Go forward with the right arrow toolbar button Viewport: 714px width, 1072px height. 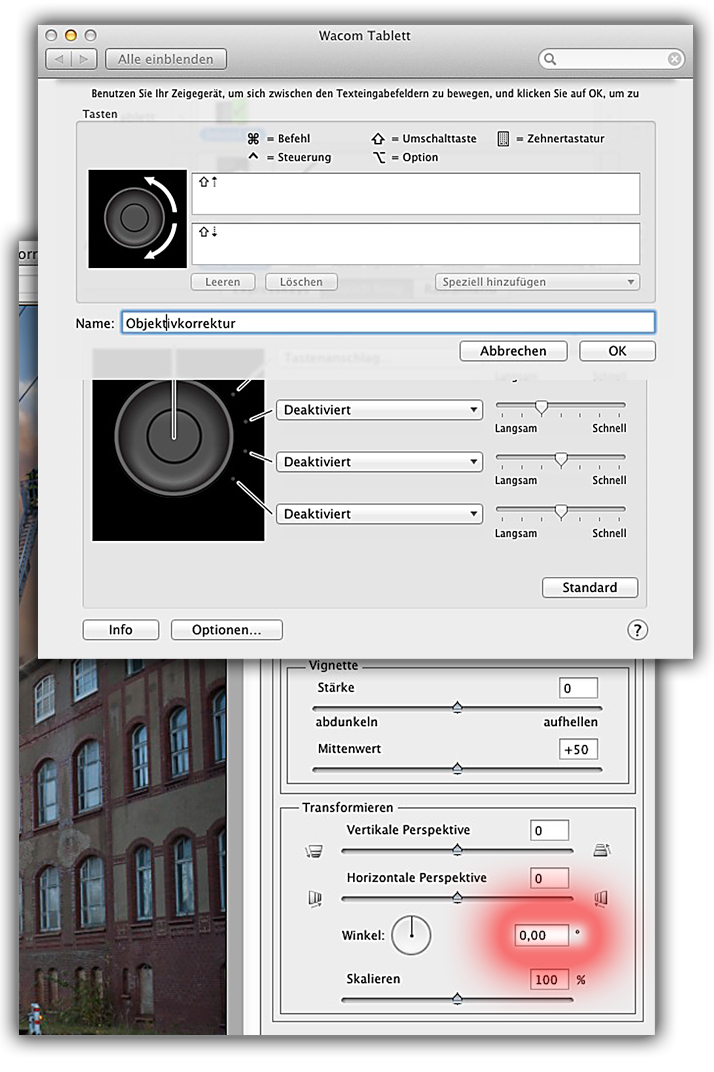tap(84, 59)
